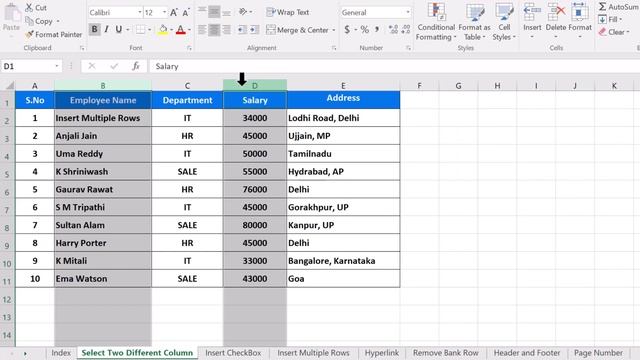The height and width of the screenshot is (360, 640).
Task: Click the Paste clipboard icon
Action: point(11,13)
